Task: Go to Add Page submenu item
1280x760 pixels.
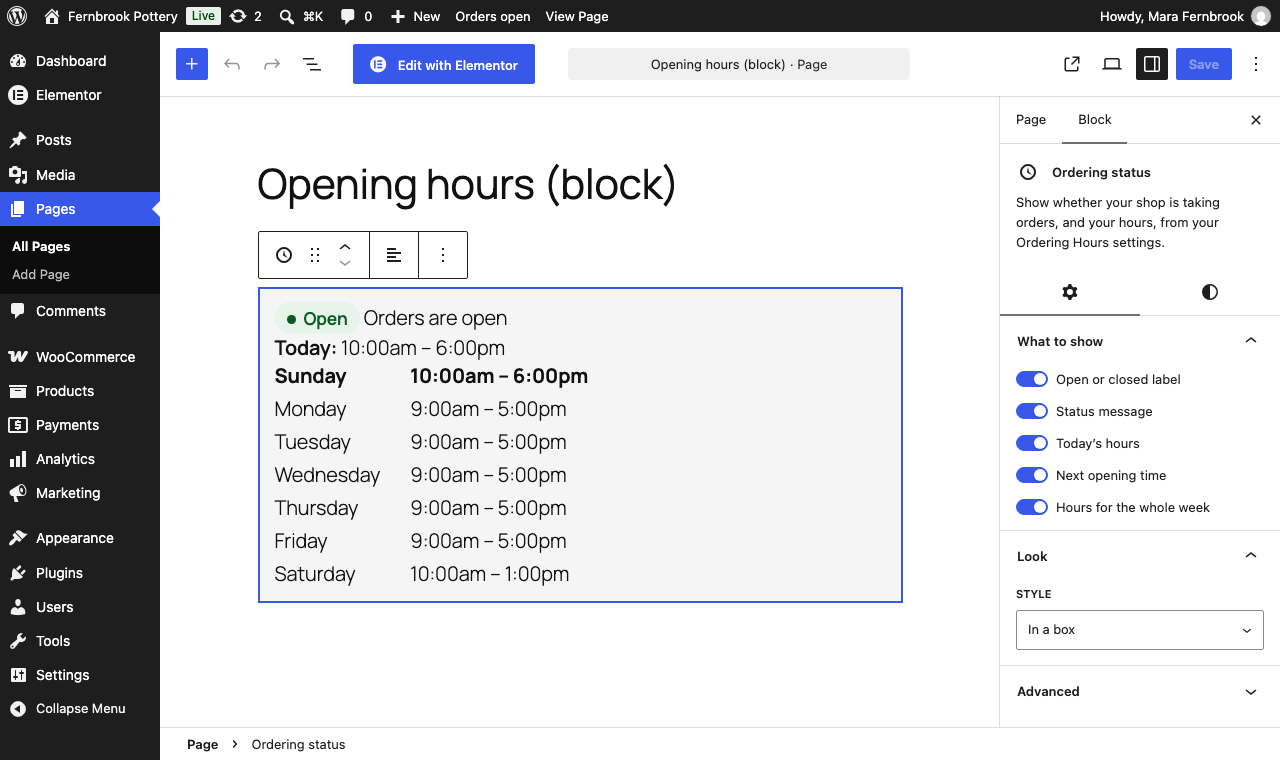Action: coord(41,274)
